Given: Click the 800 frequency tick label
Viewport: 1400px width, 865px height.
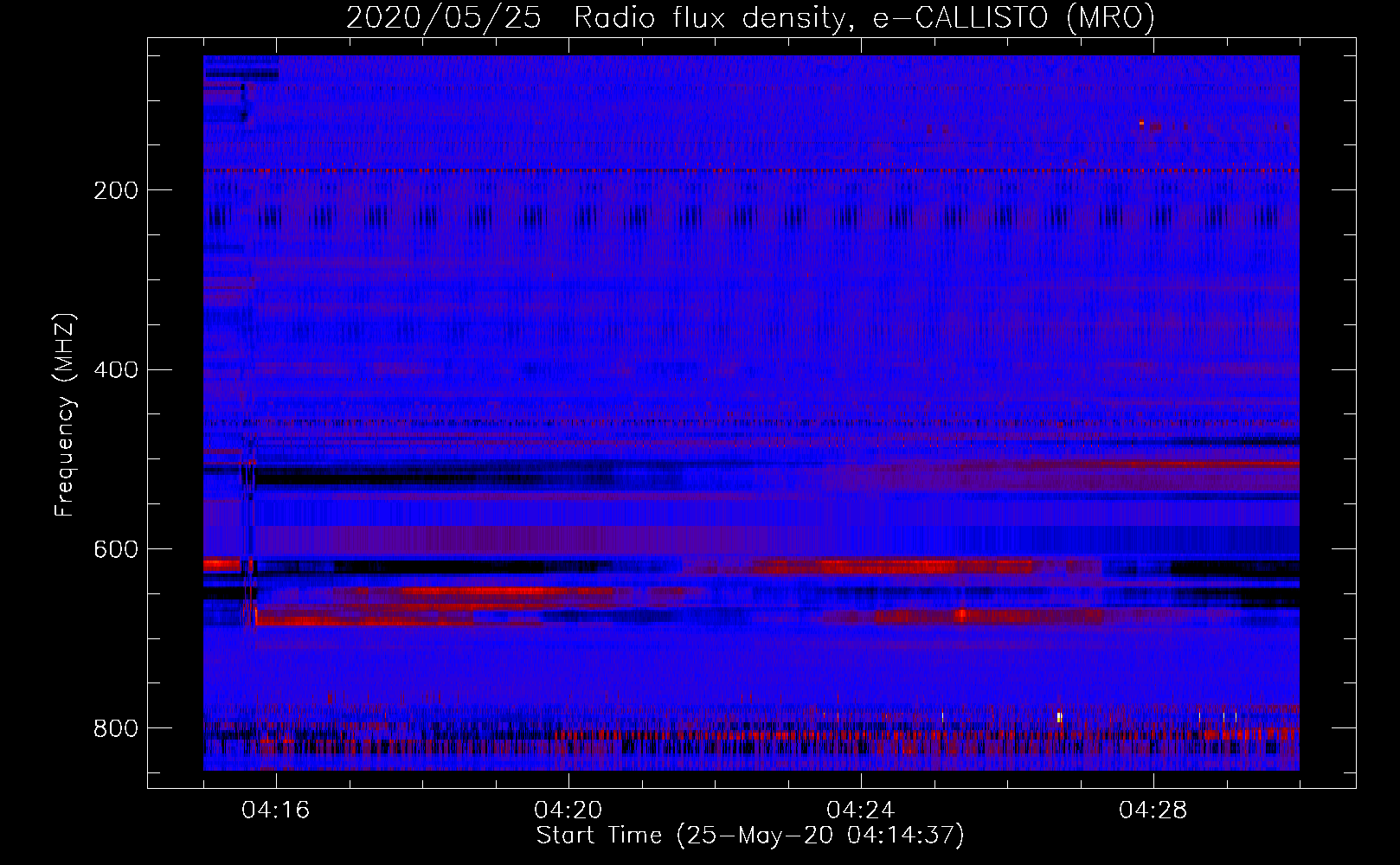Looking at the screenshot, I should pyautogui.click(x=116, y=728).
